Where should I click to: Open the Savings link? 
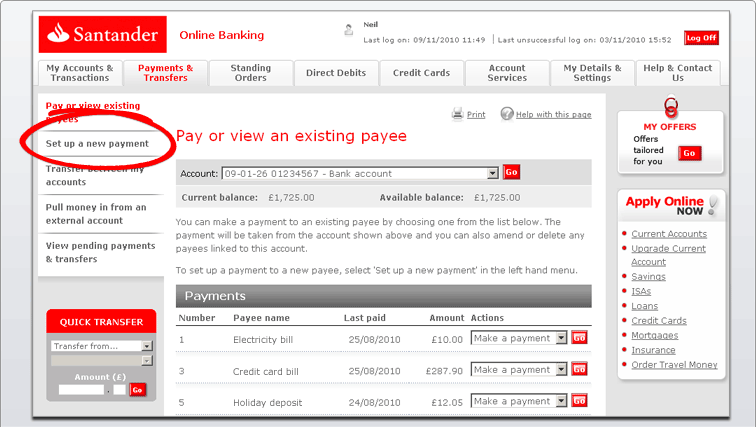[x=648, y=277]
